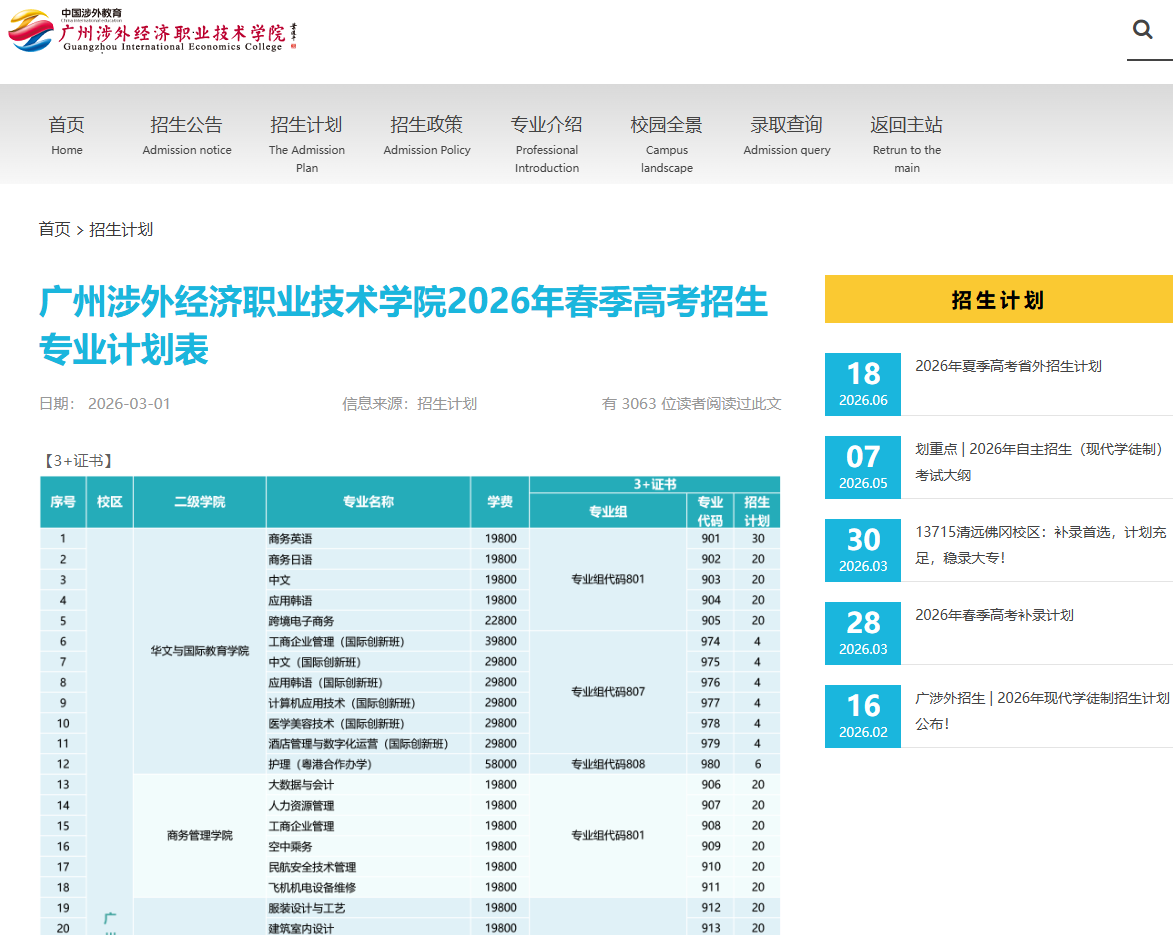Click 返回主站 Return to the main

pyautogui.click(x=907, y=144)
